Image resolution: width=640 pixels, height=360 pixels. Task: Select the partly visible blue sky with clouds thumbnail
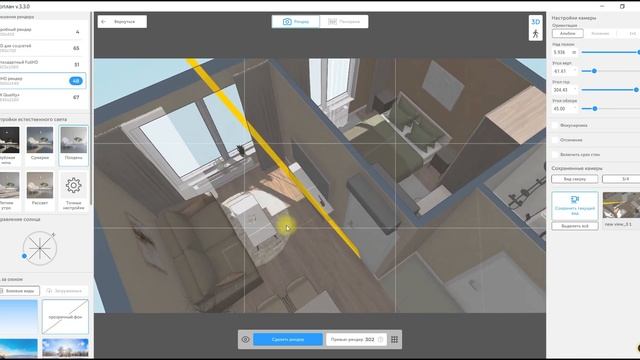click(18, 348)
